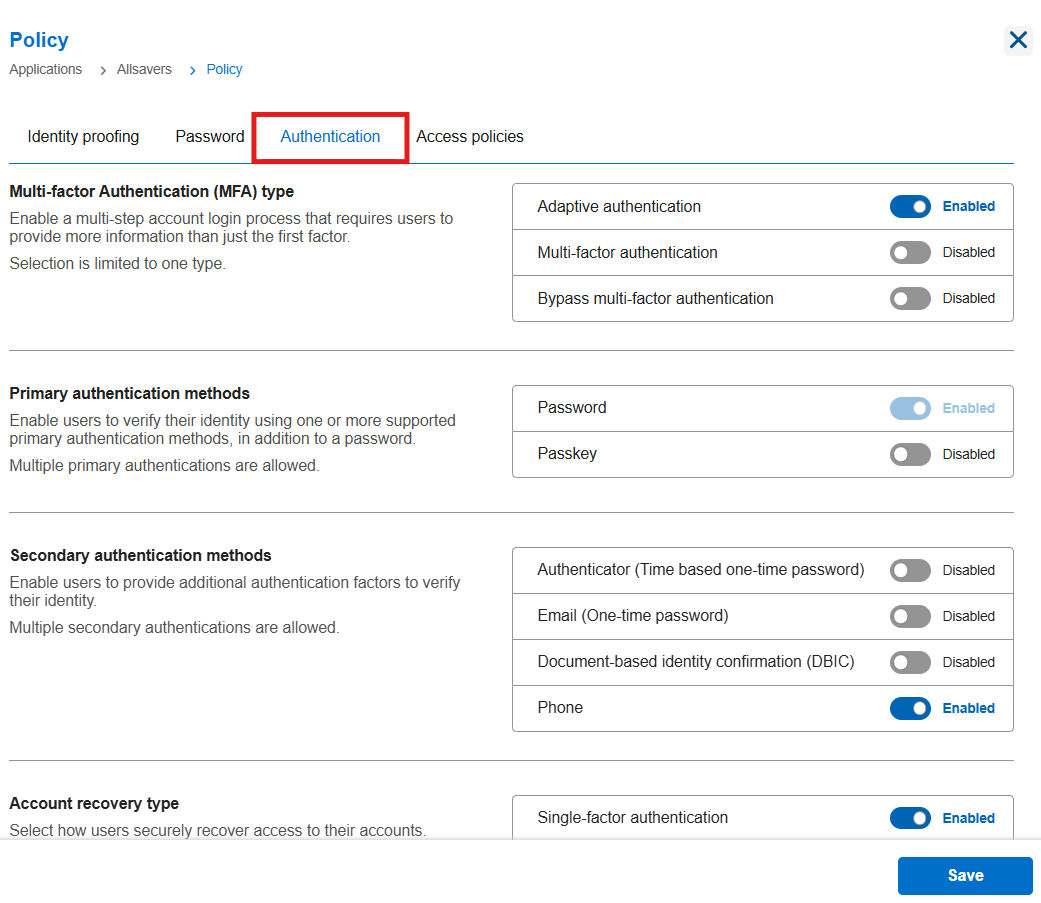Click the Policy breadcrumb link

224,70
